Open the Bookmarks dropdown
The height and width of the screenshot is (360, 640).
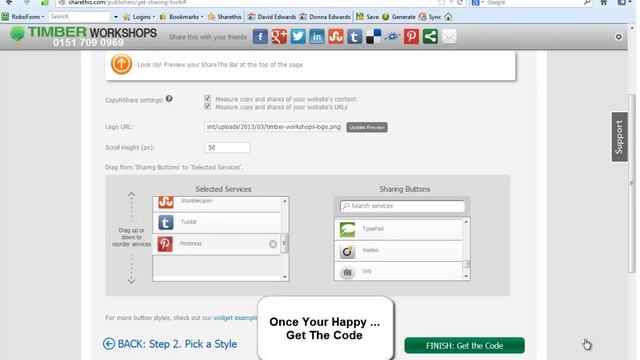[x=181, y=17]
